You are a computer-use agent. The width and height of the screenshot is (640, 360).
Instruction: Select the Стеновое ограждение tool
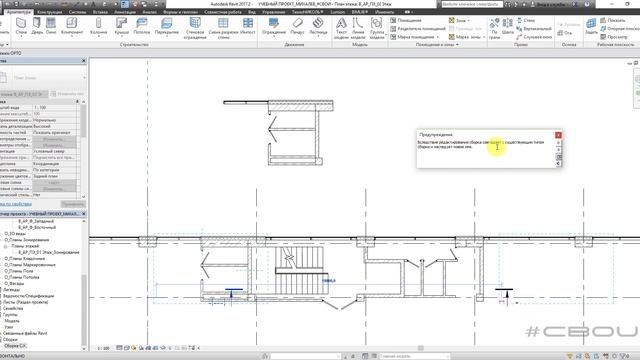coord(195,28)
